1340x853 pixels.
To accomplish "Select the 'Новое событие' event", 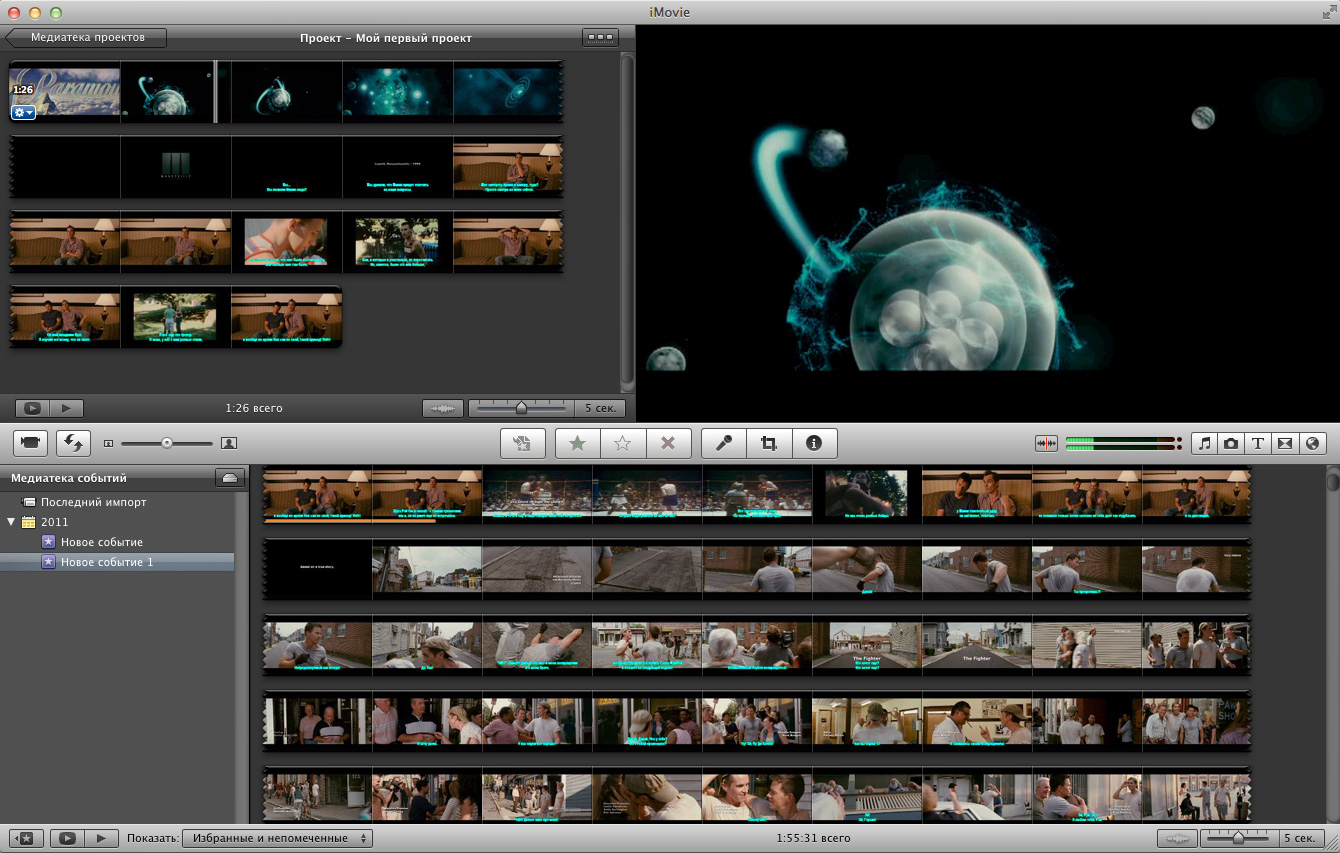I will [x=101, y=542].
